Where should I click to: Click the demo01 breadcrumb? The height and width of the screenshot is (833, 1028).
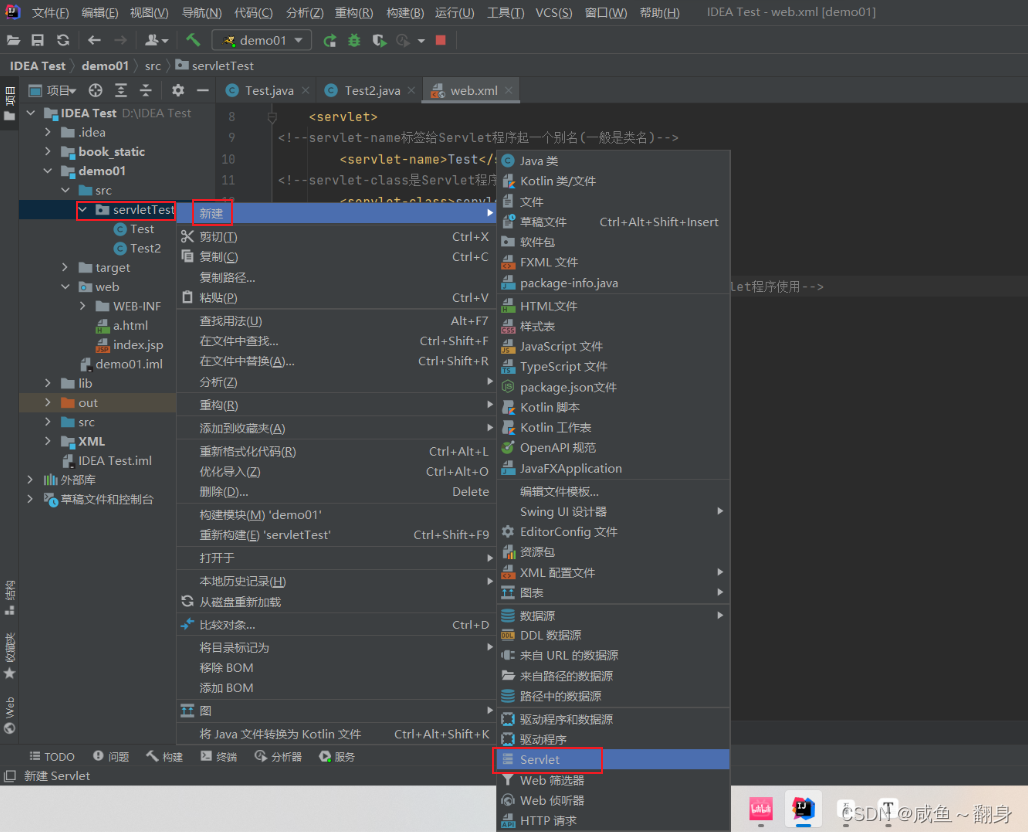pyautogui.click(x=105, y=66)
